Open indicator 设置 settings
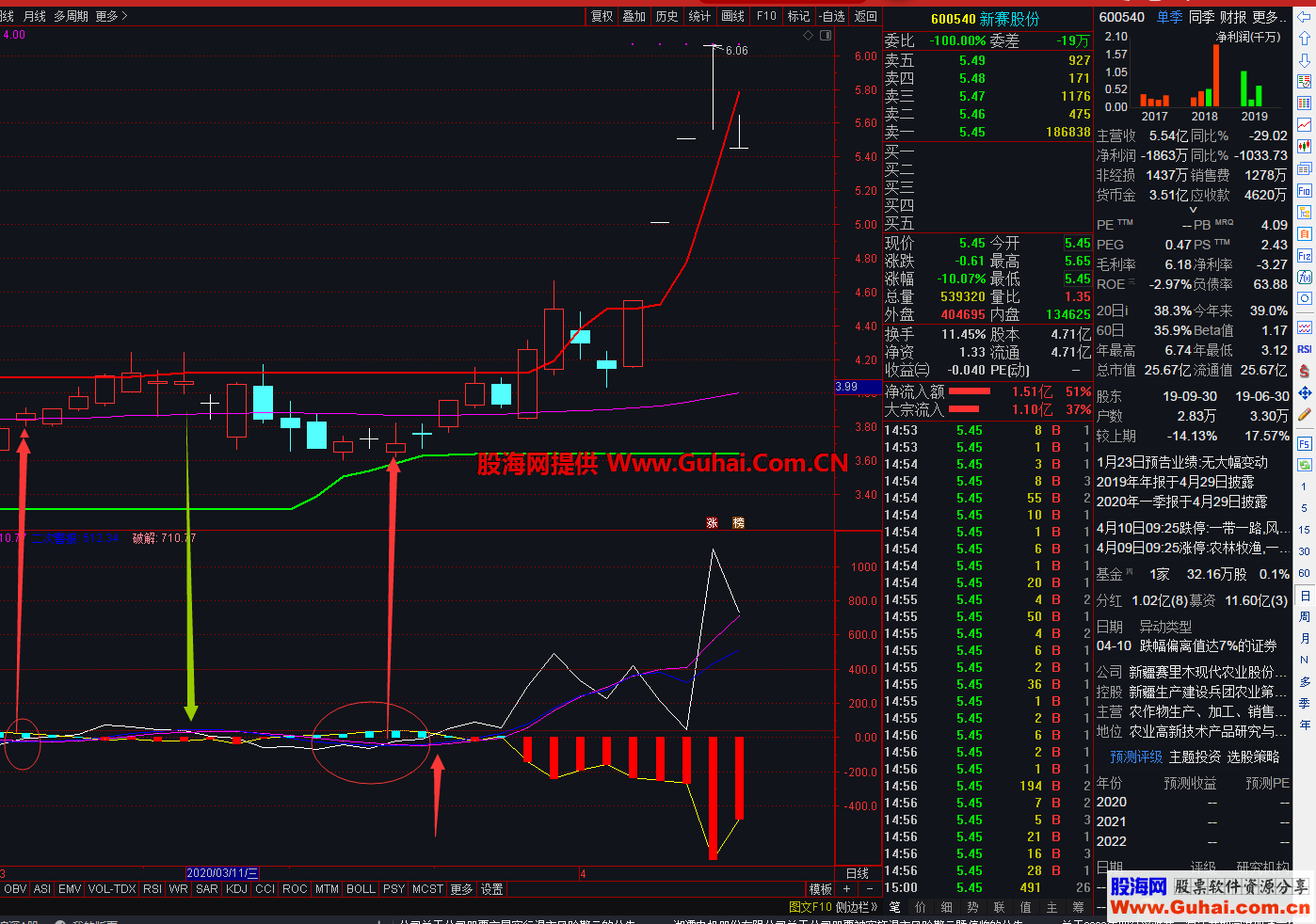1316x924 pixels. click(492, 889)
